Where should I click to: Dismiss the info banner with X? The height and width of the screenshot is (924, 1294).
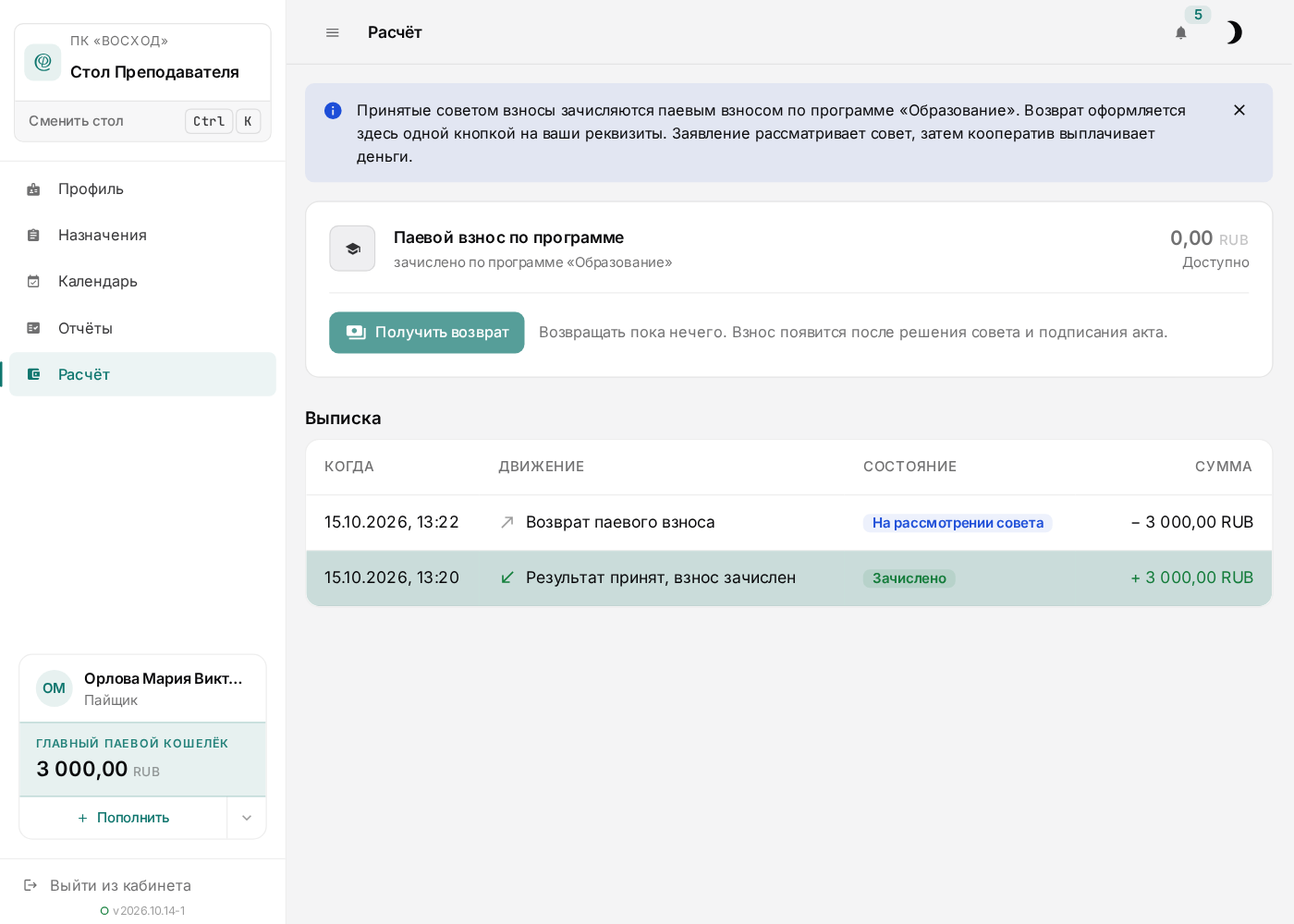[x=1239, y=110]
